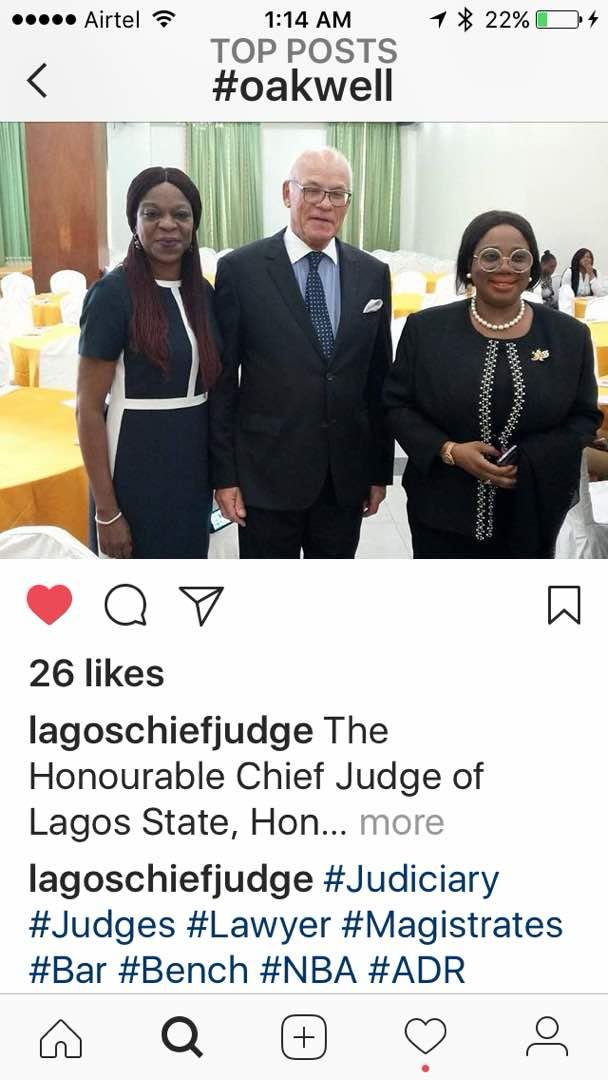Screen dimensions: 608x1080
Task: Open the Search tab icon
Action: [182, 1037]
